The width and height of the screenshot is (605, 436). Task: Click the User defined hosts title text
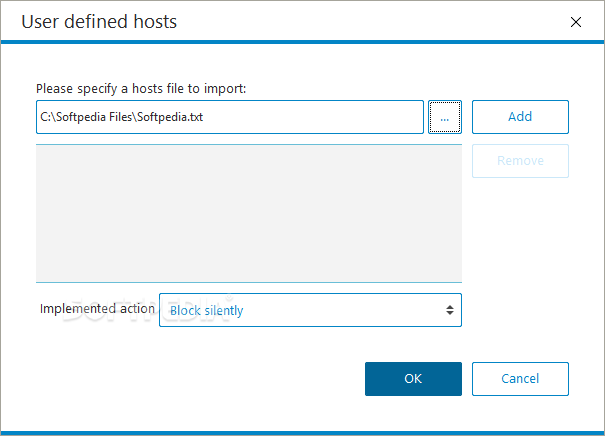coord(99,22)
